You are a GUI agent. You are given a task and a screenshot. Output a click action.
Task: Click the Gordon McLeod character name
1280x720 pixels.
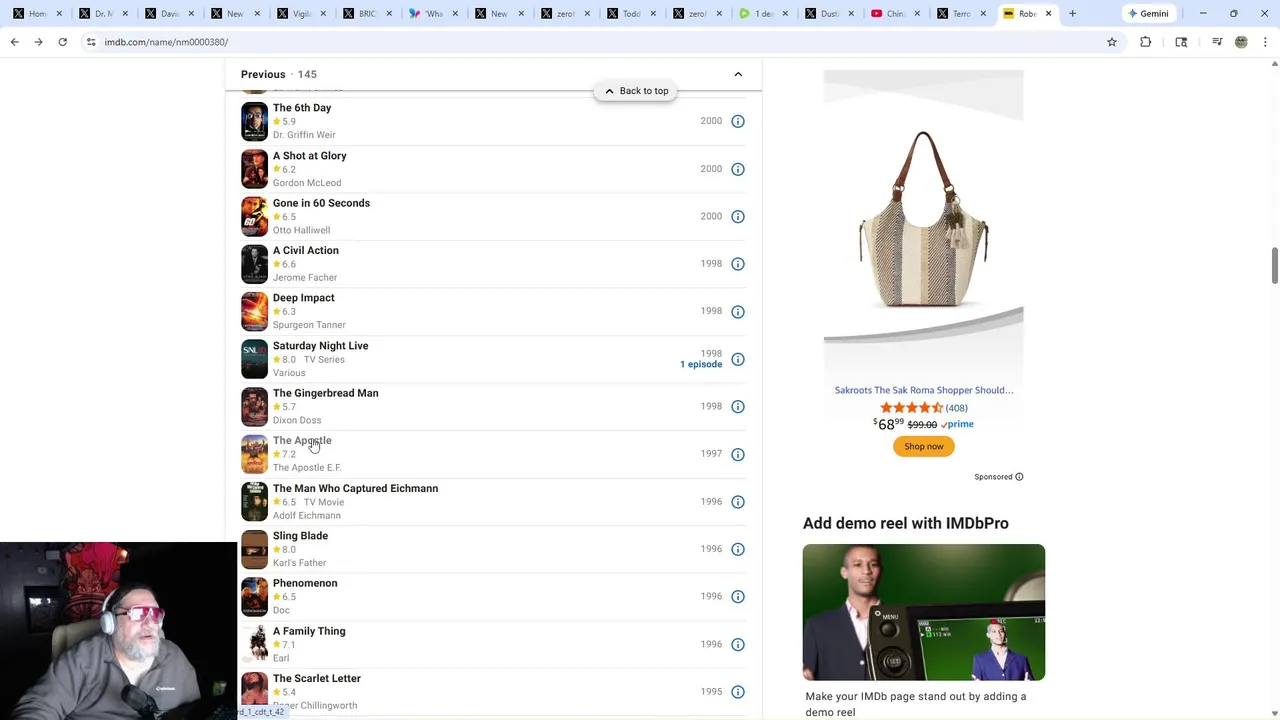click(307, 183)
